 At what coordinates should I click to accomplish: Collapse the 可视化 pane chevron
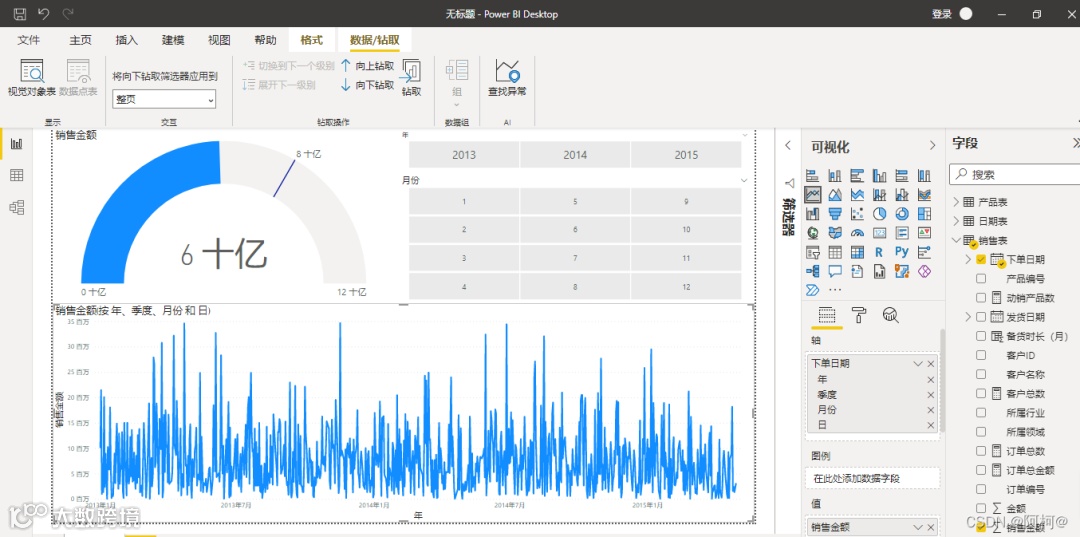point(933,145)
